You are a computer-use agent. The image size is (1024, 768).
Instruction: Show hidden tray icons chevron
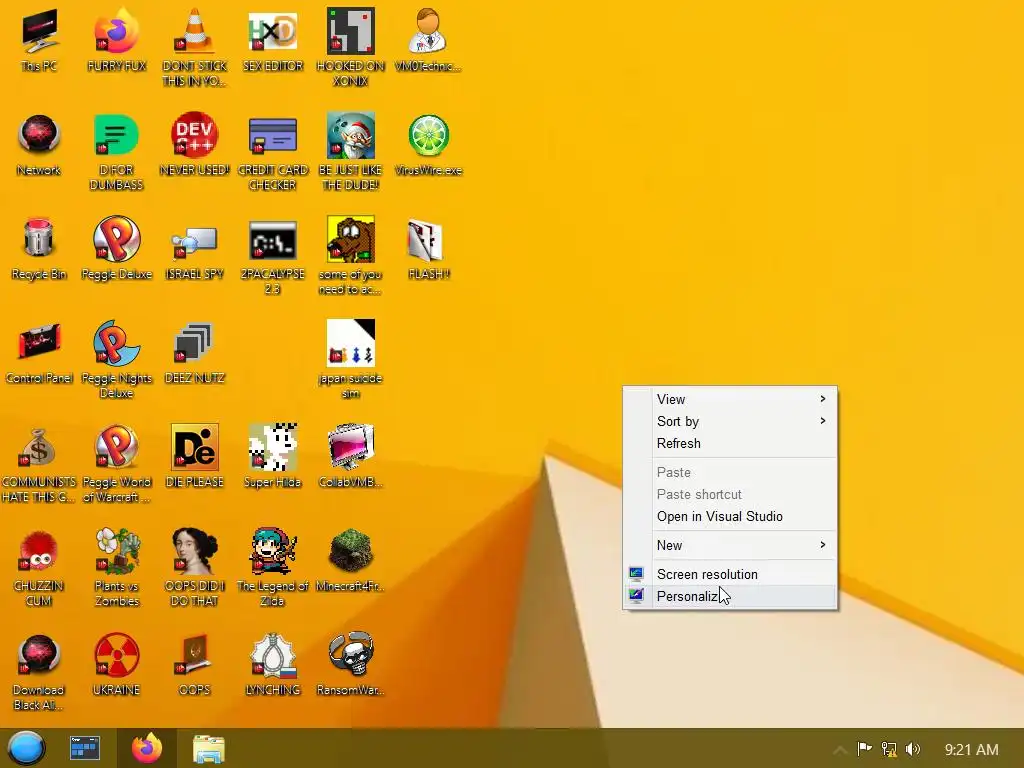point(840,750)
